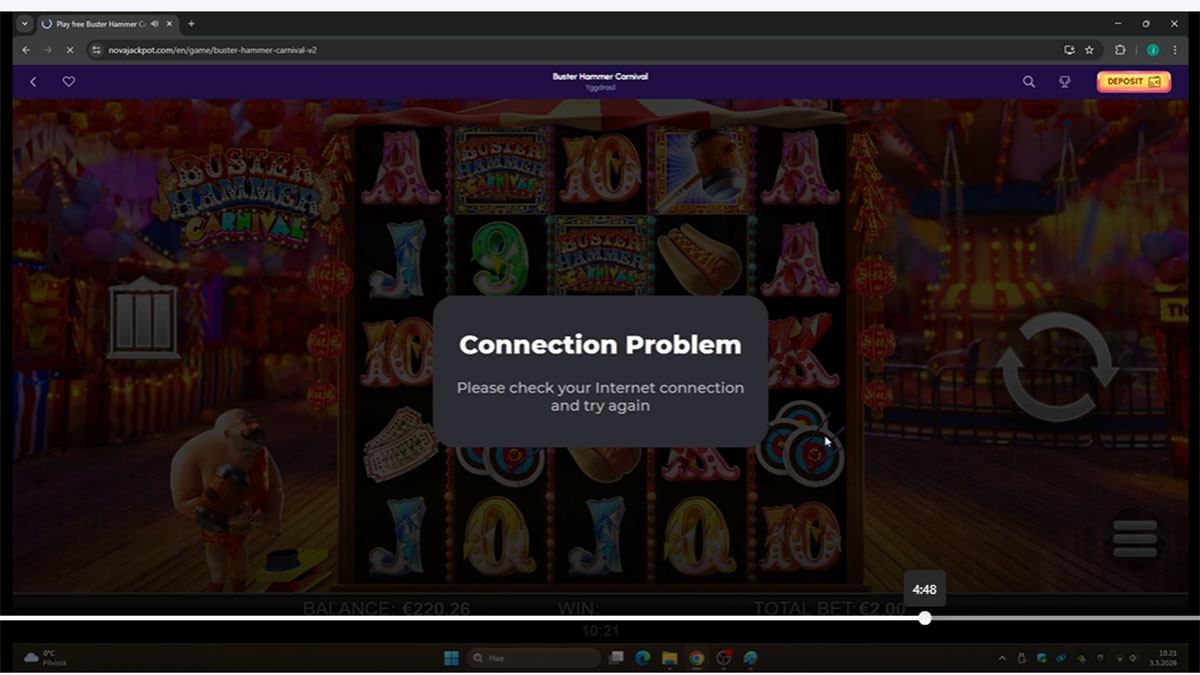Click the DEPOSIT button
The height and width of the screenshot is (675, 1200).
tap(1133, 82)
